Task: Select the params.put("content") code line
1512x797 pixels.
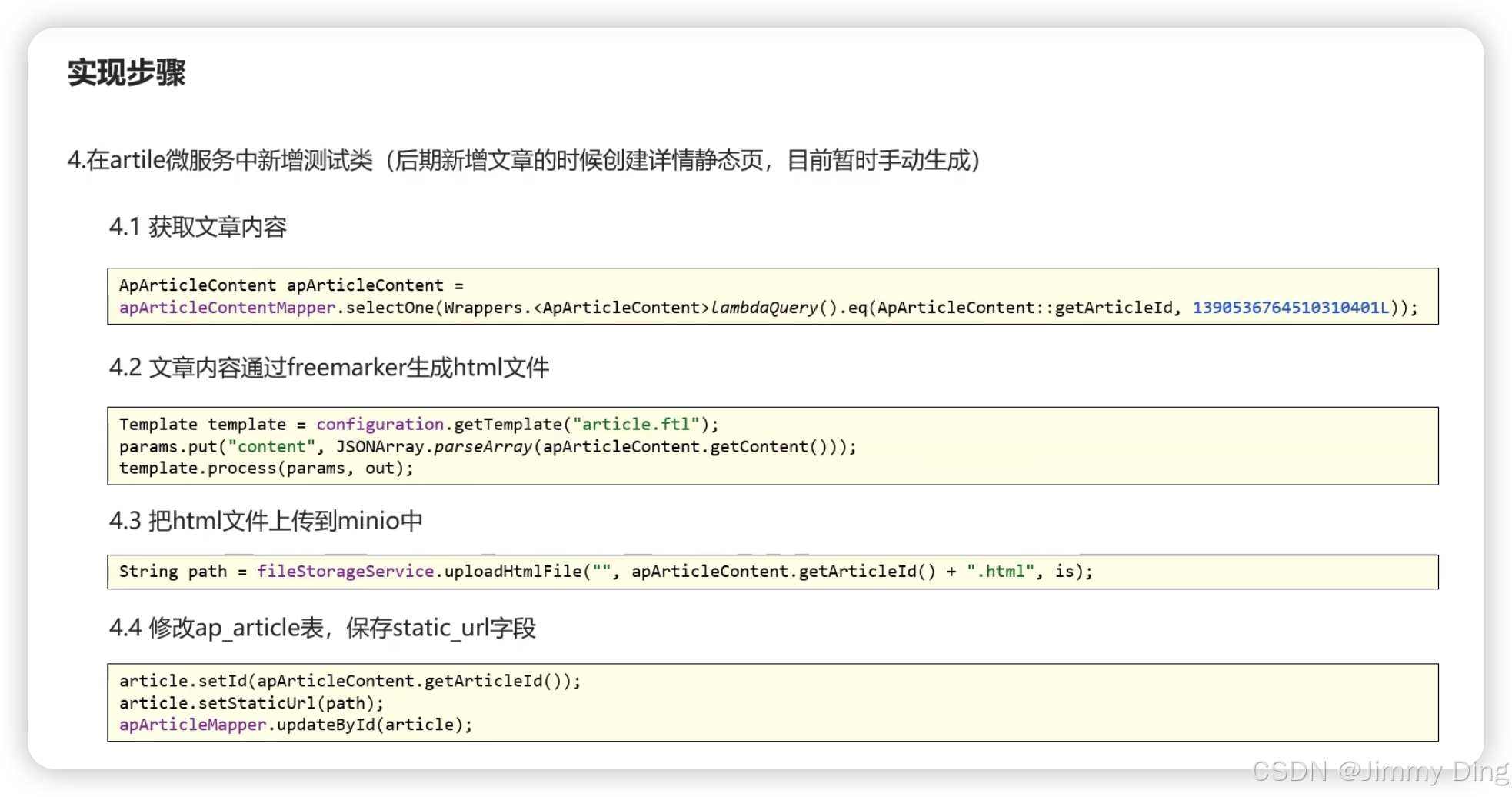Action: (x=488, y=447)
